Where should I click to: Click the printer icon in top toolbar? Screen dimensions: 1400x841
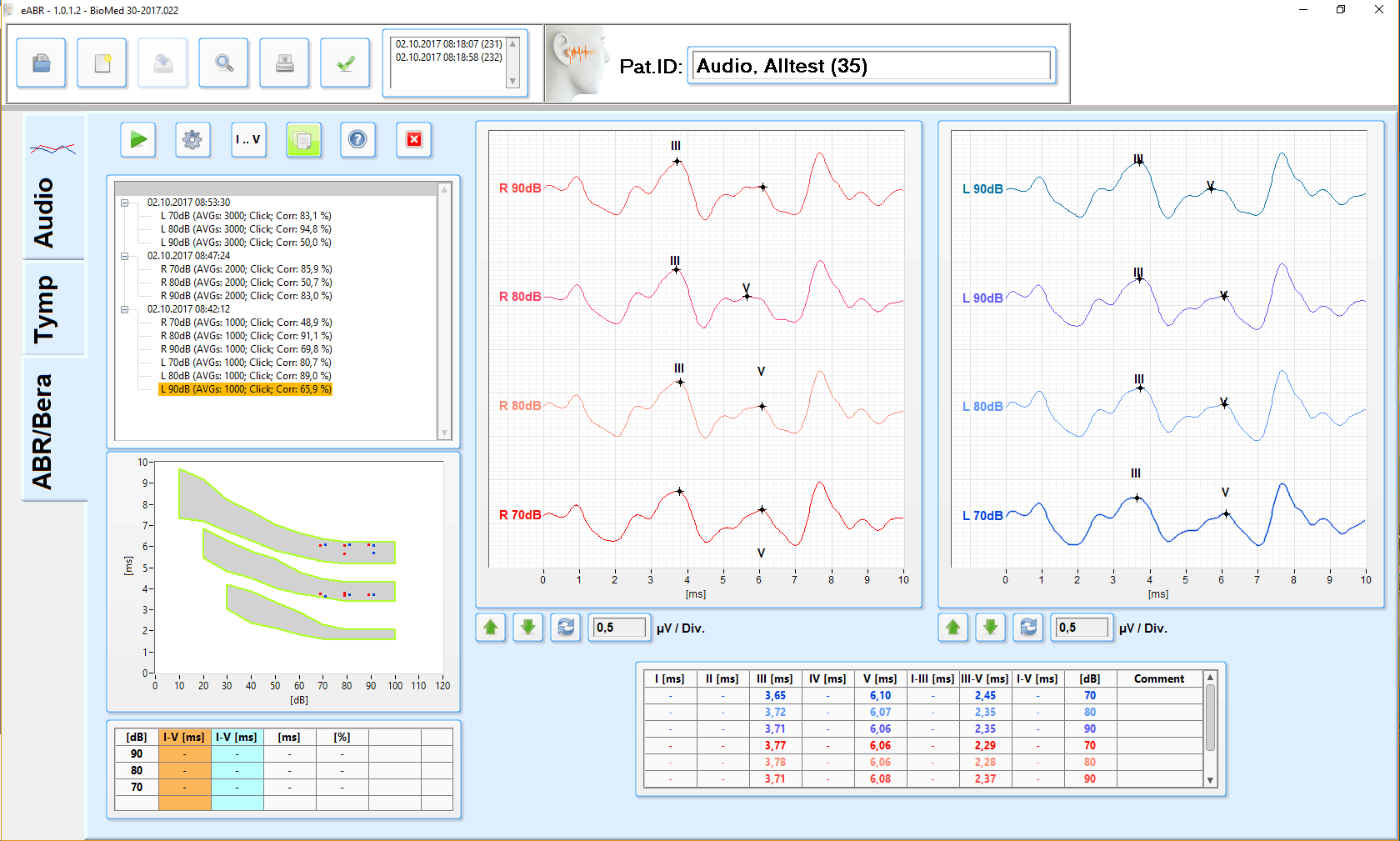click(x=284, y=63)
